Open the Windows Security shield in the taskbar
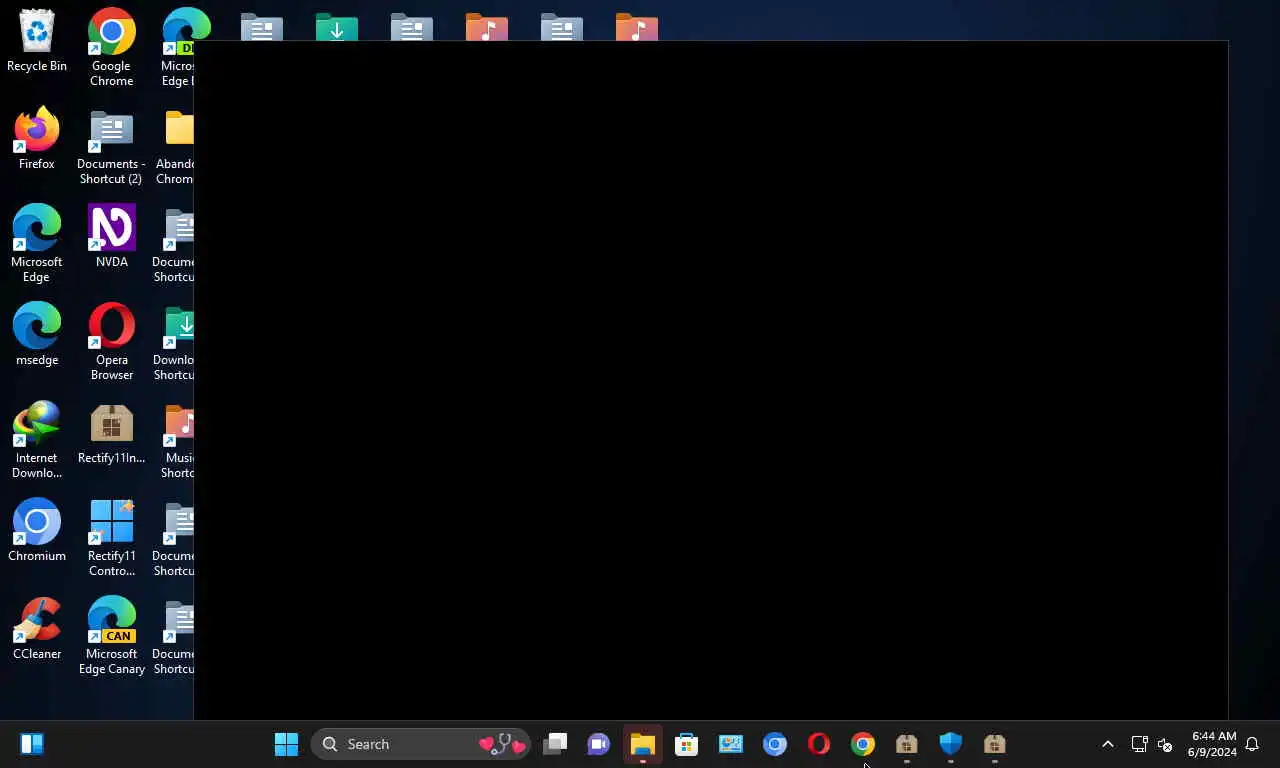The image size is (1280, 768). click(x=951, y=744)
